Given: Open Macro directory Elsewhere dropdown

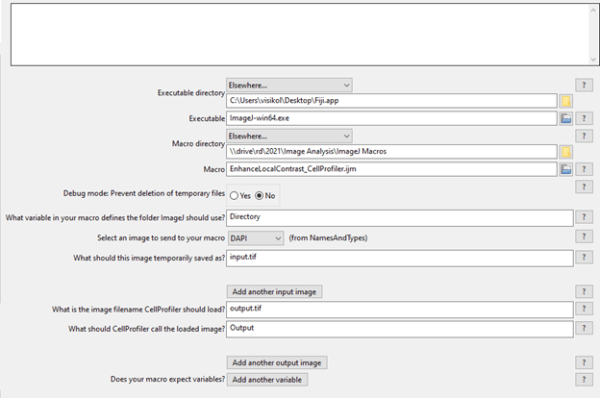Looking at the screenshot, I should click(289, 136).
